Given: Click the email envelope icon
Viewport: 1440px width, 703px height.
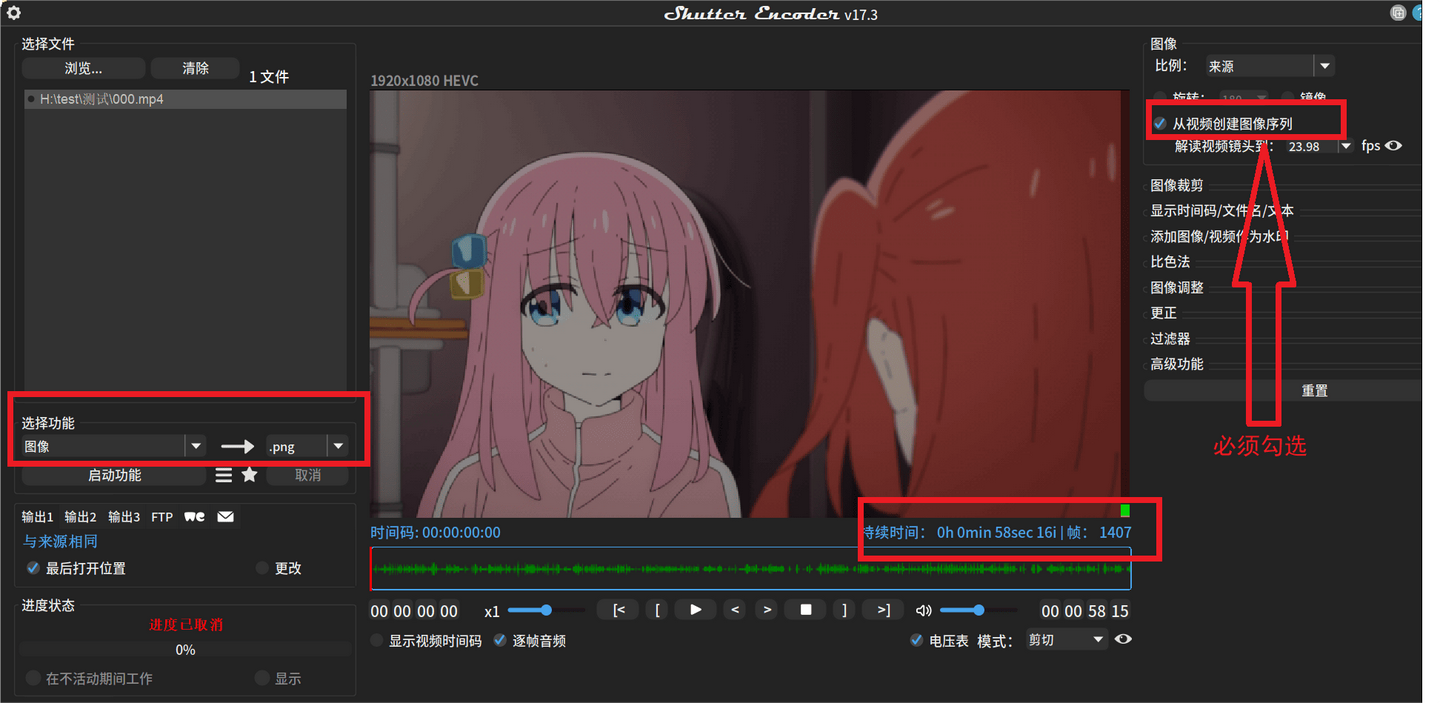Looking at the screenshot, I should click(225, 516).
